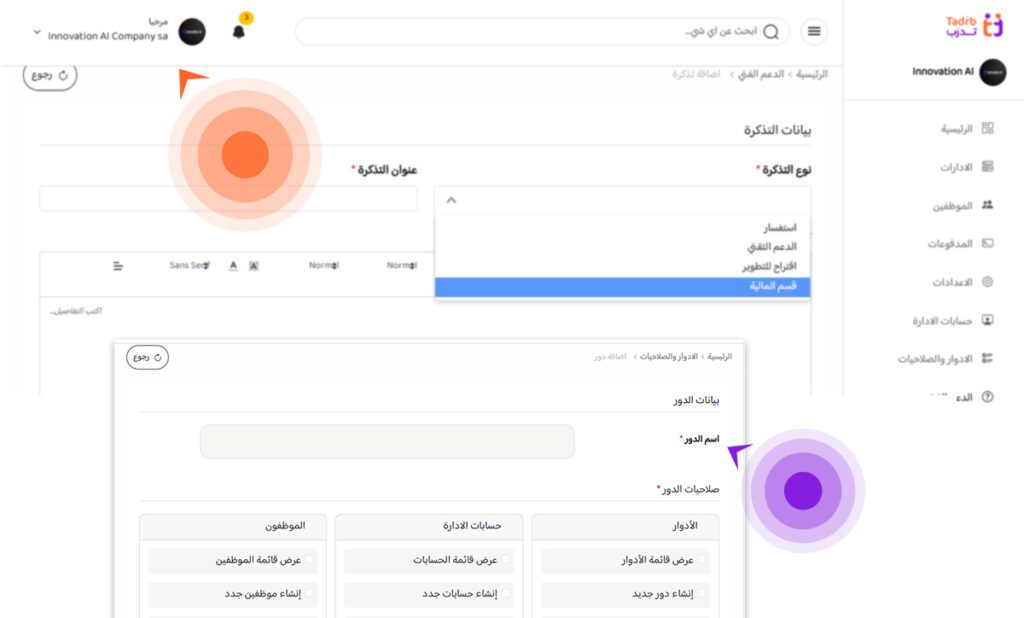Click the الموظفين people icon in the sidebar

click(987, 205)
